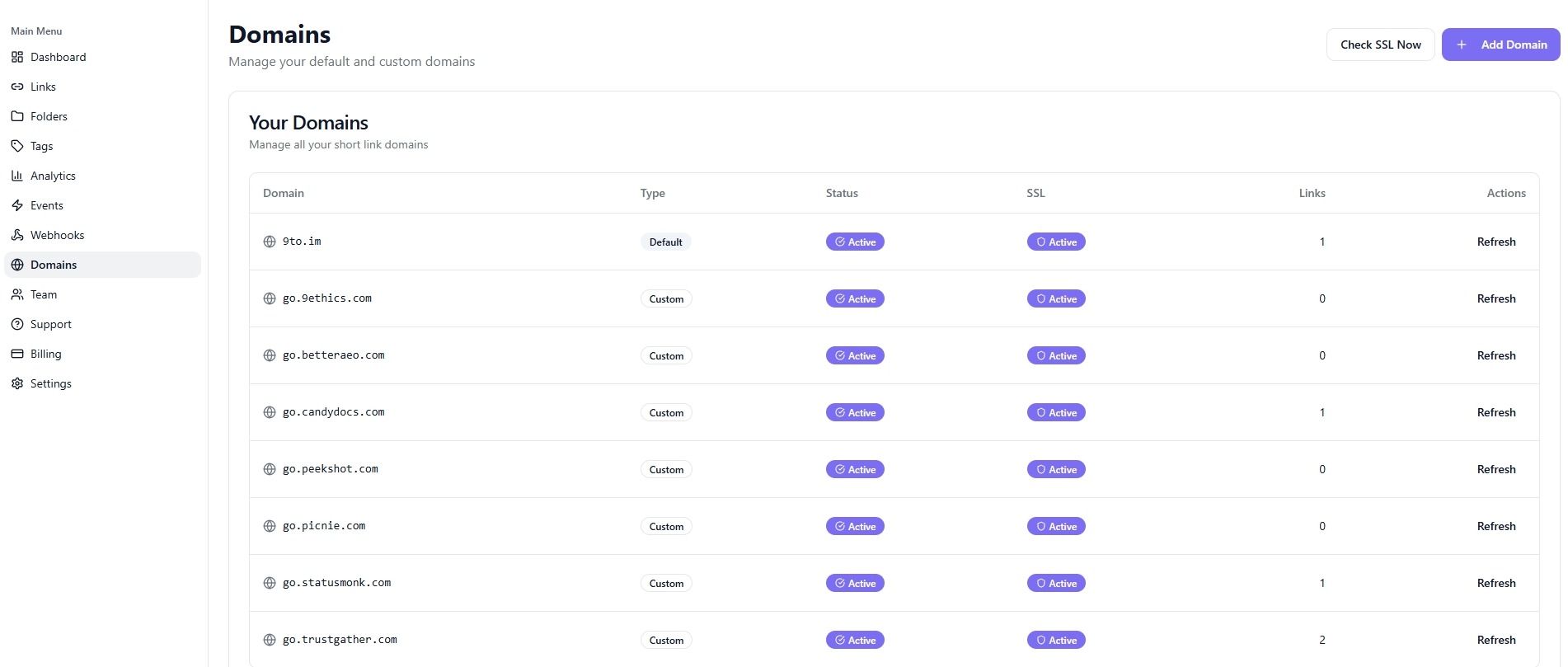1568x667 pixels.
Task: Click shield icon in 9to.im SSL badge
Action: click(x=1041, y=242)
